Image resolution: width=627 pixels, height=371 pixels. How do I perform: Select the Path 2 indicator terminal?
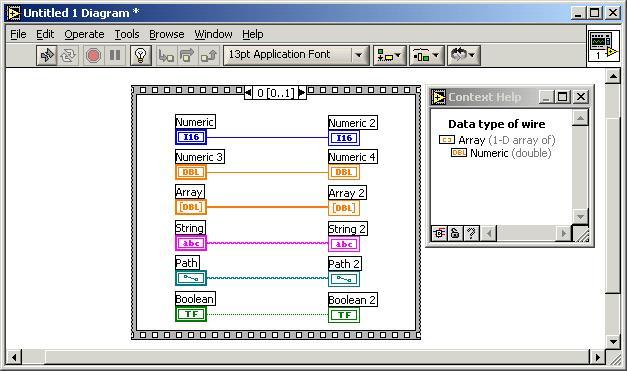(x=344, y=279)
